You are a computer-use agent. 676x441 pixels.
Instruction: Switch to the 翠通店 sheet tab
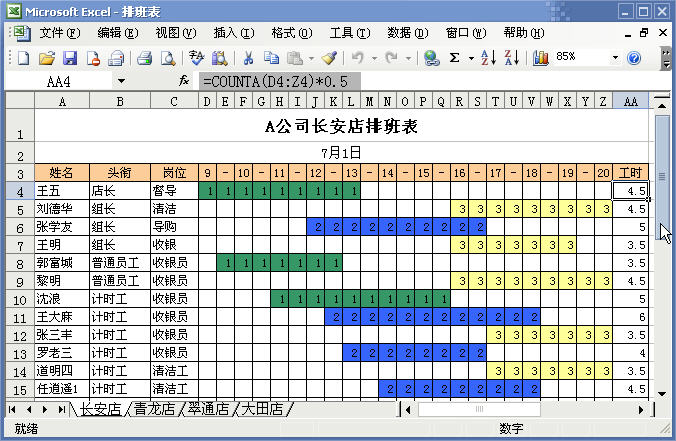point(208,409)
